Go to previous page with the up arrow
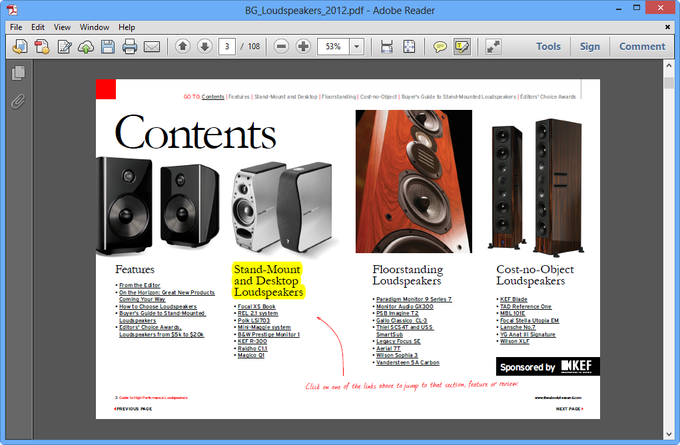 [183, 46]
